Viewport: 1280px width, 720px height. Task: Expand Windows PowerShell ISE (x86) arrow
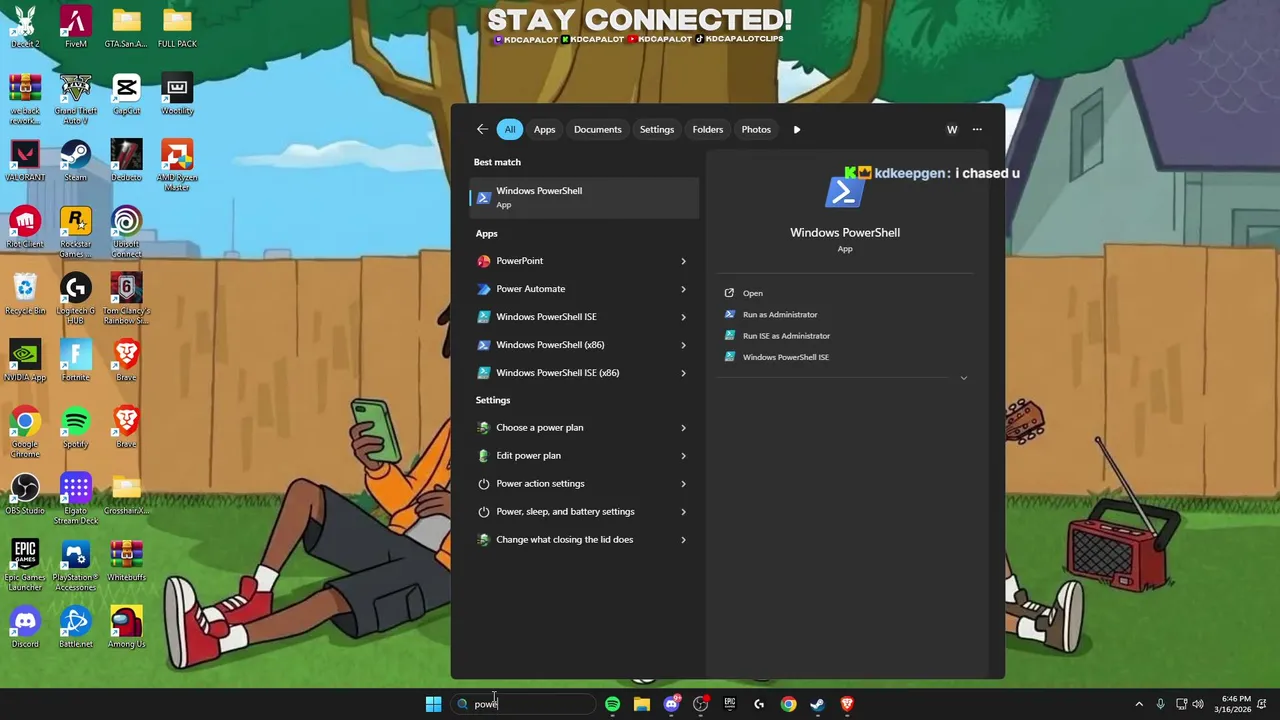tap(683, 373)
